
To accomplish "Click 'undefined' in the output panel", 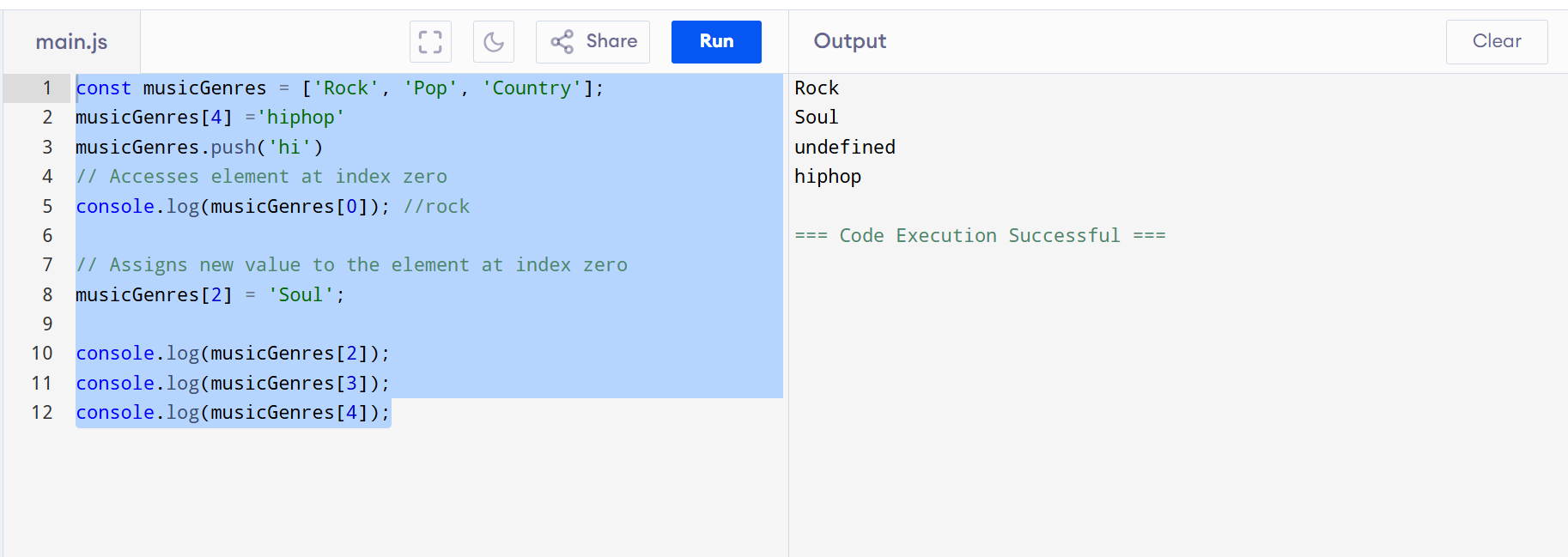I will click(x=844, y=148).
